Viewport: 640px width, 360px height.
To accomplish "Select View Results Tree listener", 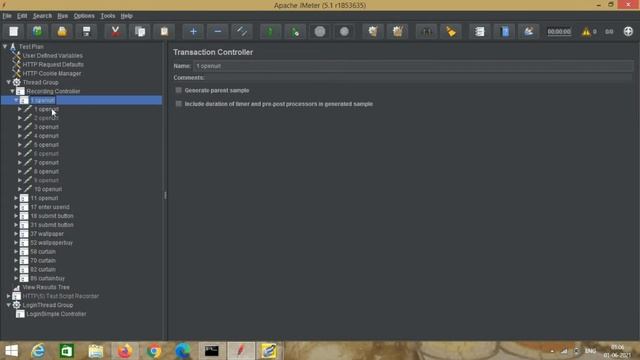I will (46, 287).
